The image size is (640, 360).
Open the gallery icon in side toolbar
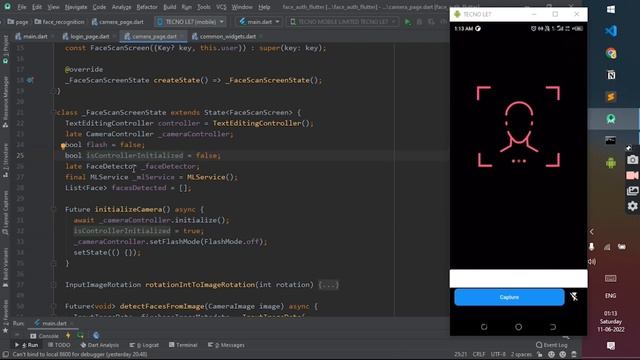[x=632, y=191]
